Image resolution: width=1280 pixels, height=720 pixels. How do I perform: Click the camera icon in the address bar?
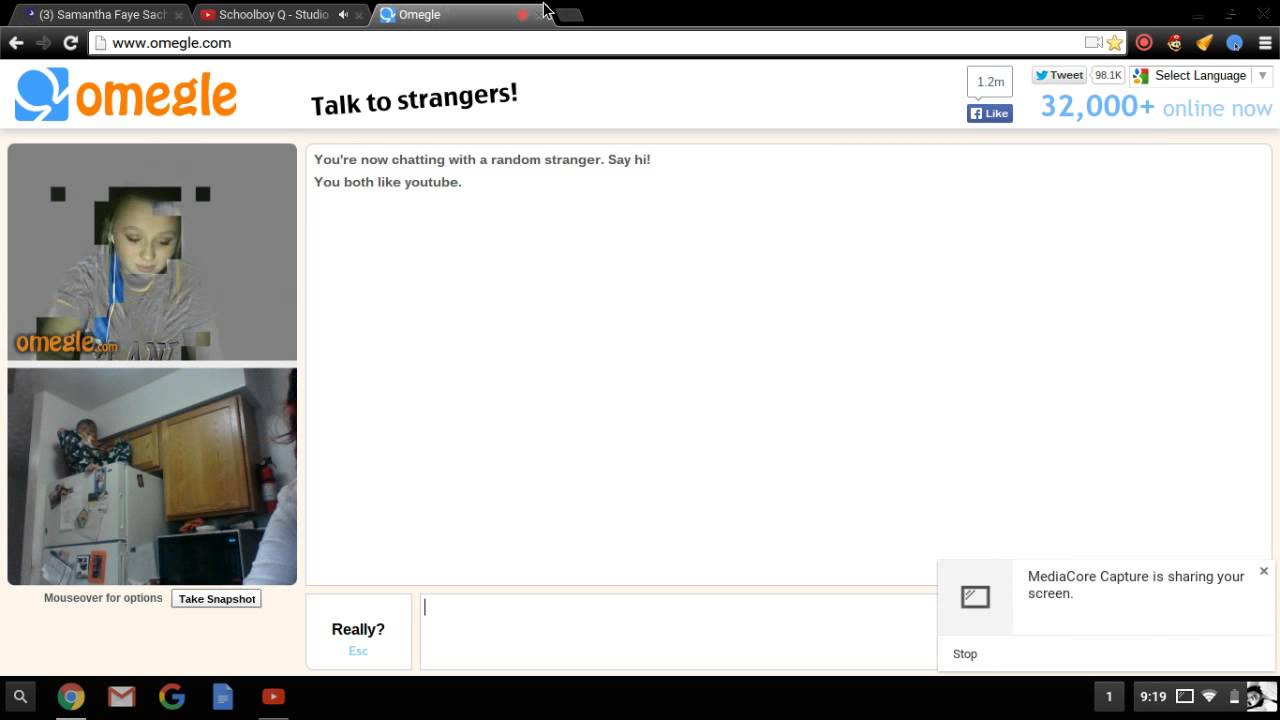click(x=1093, y=43)
